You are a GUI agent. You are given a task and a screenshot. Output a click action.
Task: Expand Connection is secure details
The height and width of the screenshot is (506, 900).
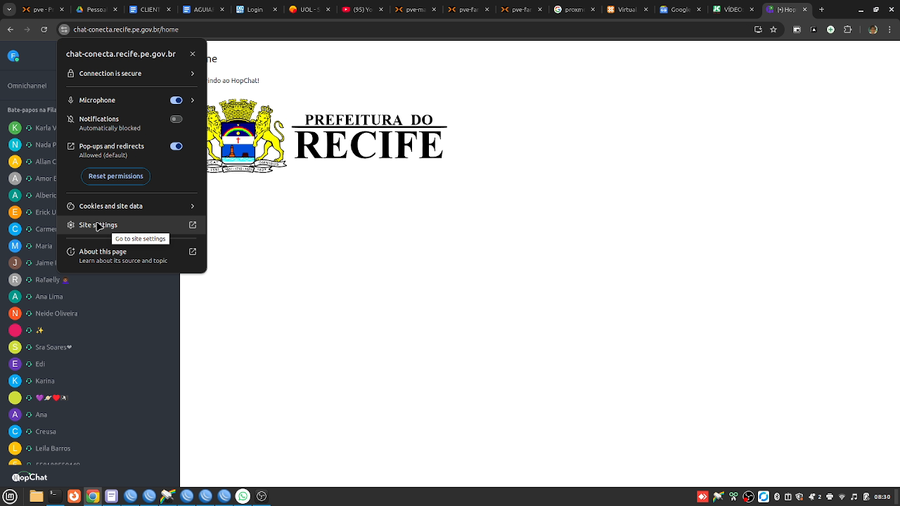pos(131,73)
